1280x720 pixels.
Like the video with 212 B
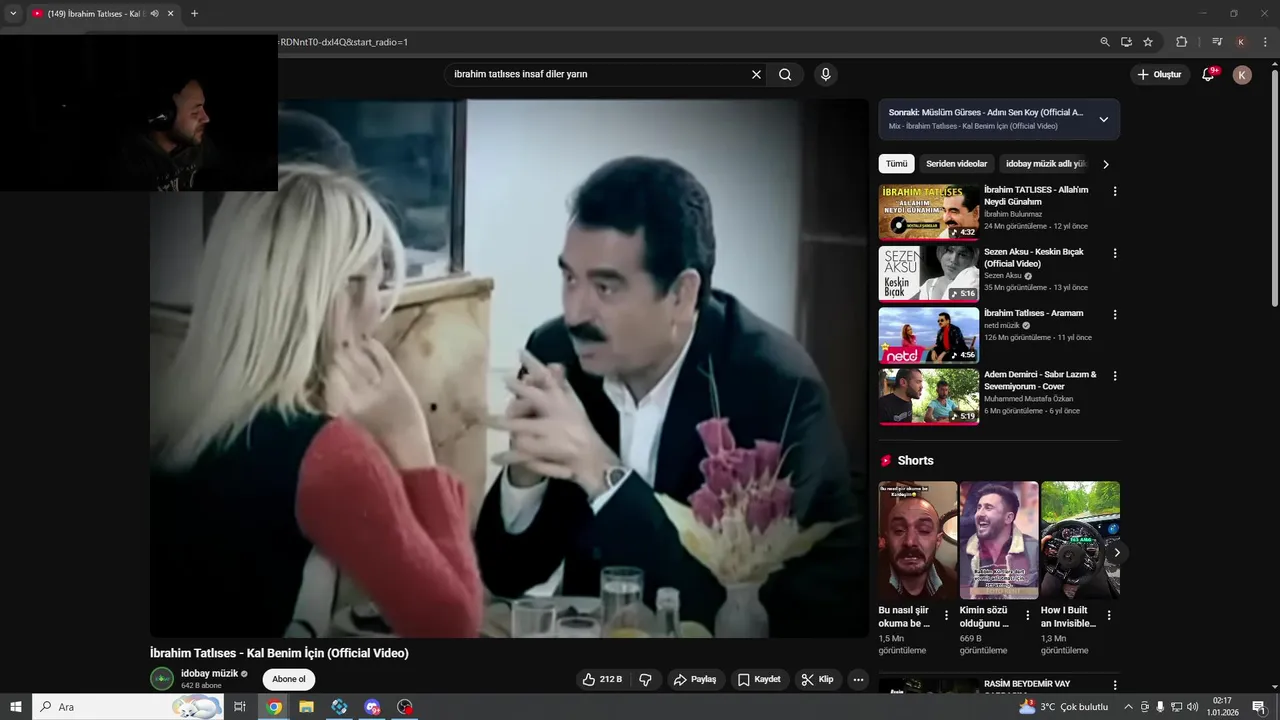[602, 679]
